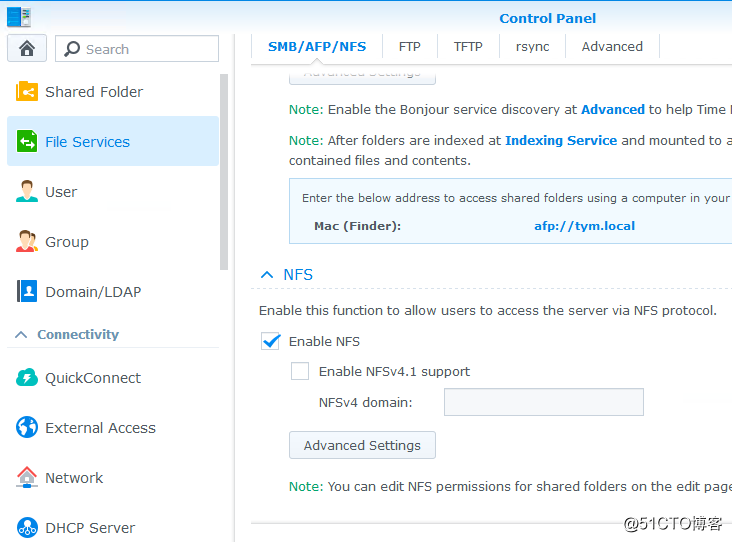Select Network label in sidebar
The image size is (732, 542).
(x=74, y=478)
